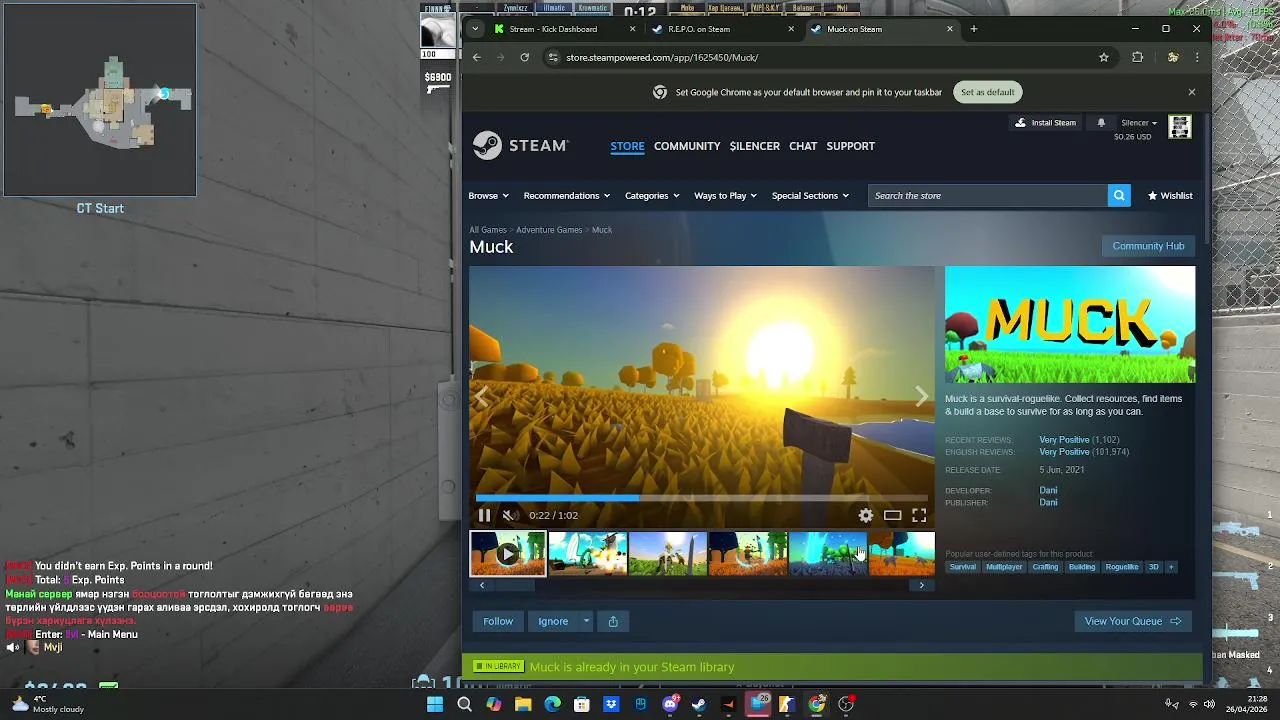Screen dimensions: 1280x720
Task: Click the Multiplayer tag
Action: coord(1004,567)
